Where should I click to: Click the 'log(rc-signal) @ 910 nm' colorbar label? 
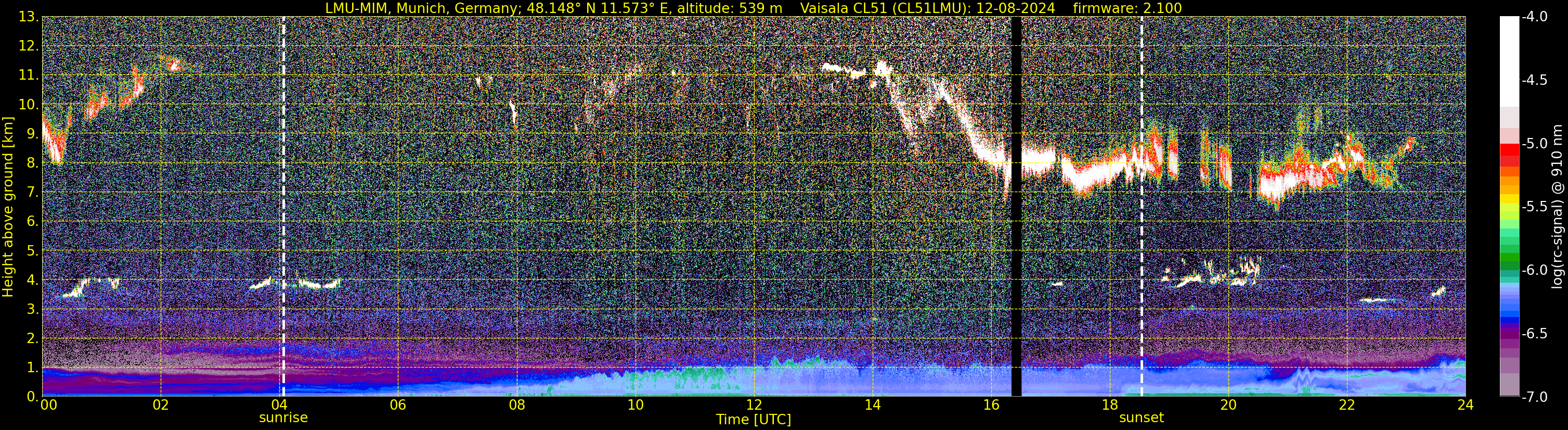point(1558,207)
